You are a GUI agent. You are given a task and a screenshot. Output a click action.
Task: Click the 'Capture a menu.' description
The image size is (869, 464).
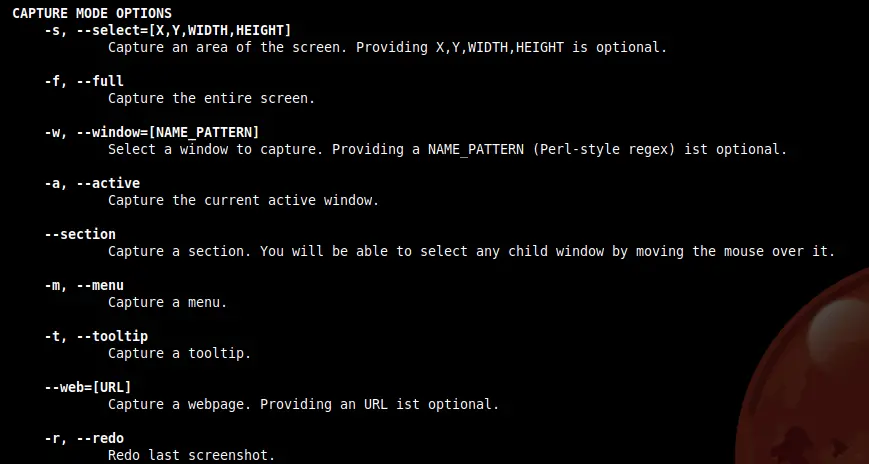point(167,302)
